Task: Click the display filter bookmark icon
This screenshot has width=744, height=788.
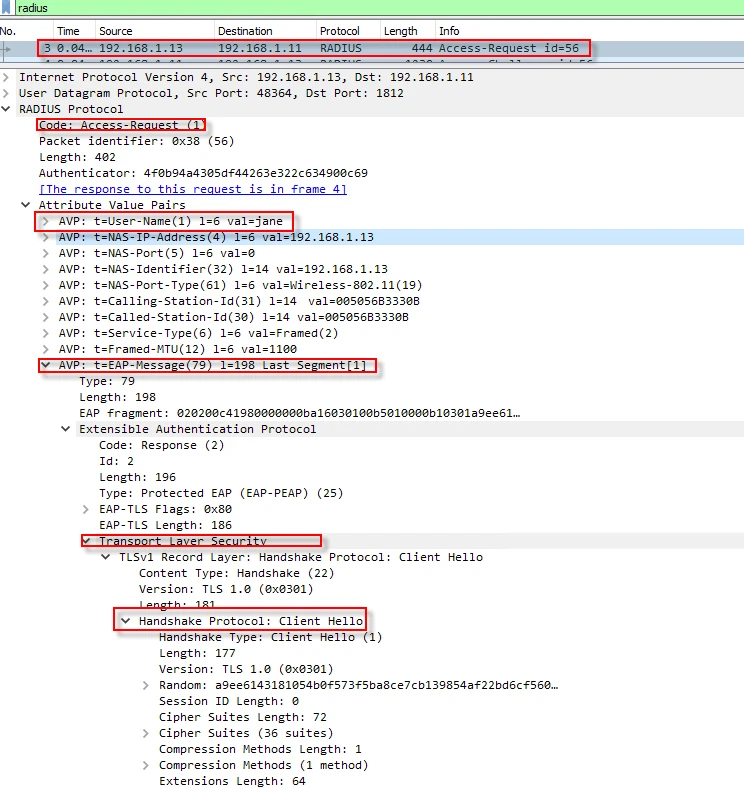Action: (x=7, y=8)
